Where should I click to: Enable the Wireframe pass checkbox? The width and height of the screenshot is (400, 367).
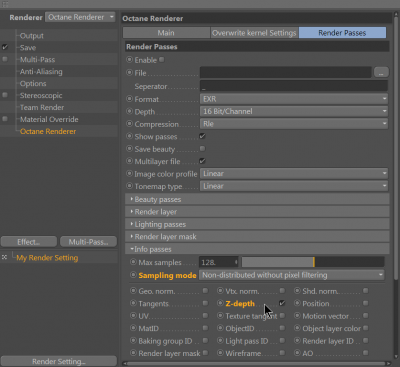point(282,353)
